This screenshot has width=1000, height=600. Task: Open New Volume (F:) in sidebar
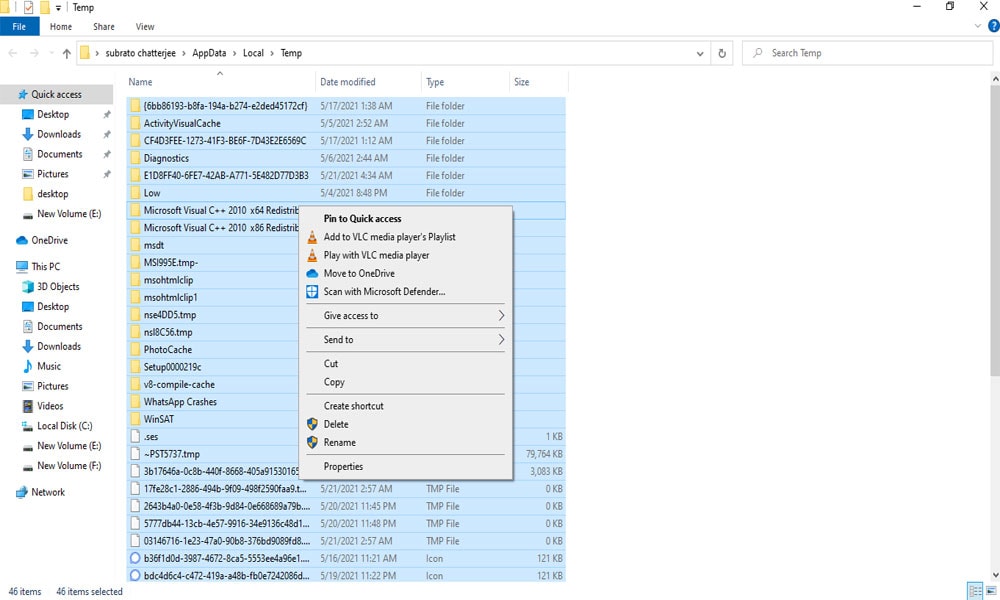click(69, 465)
